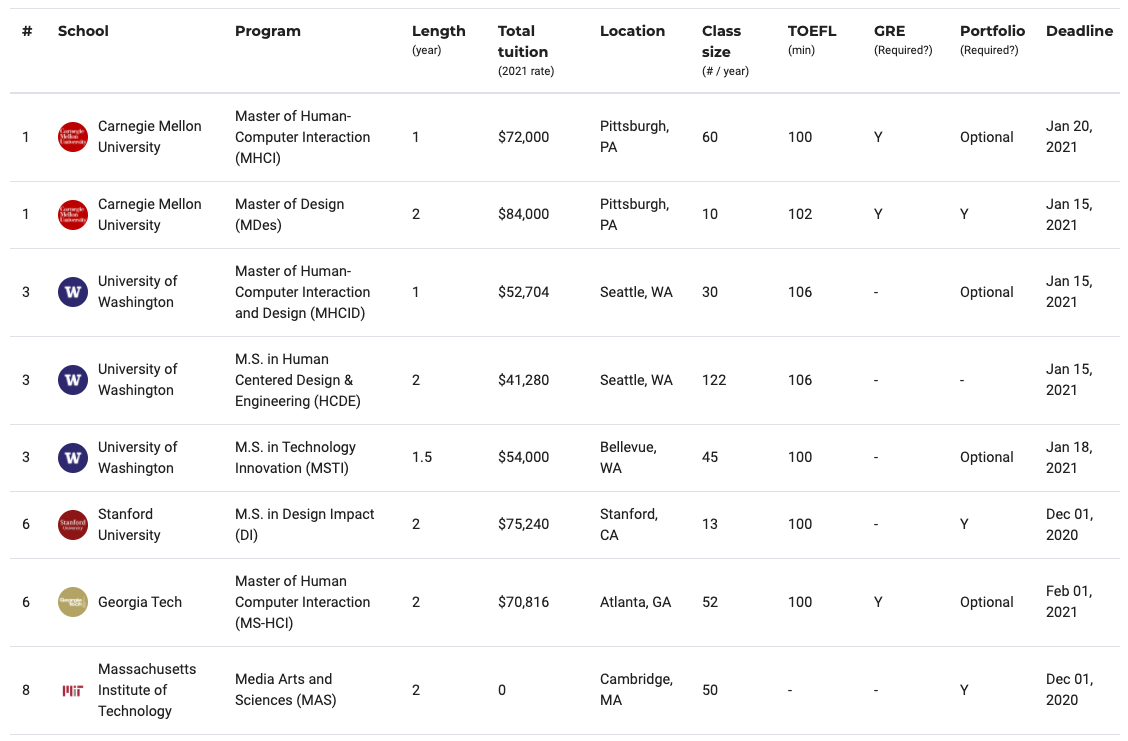
Task: Click the TOEFL column header
Action: [812, 31]
